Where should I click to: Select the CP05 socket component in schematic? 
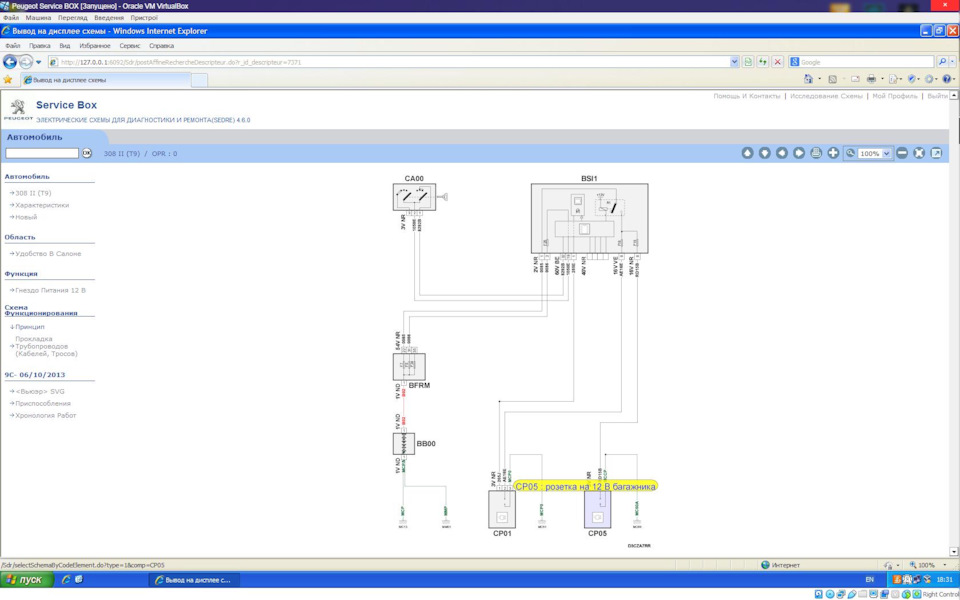point(597,509)
